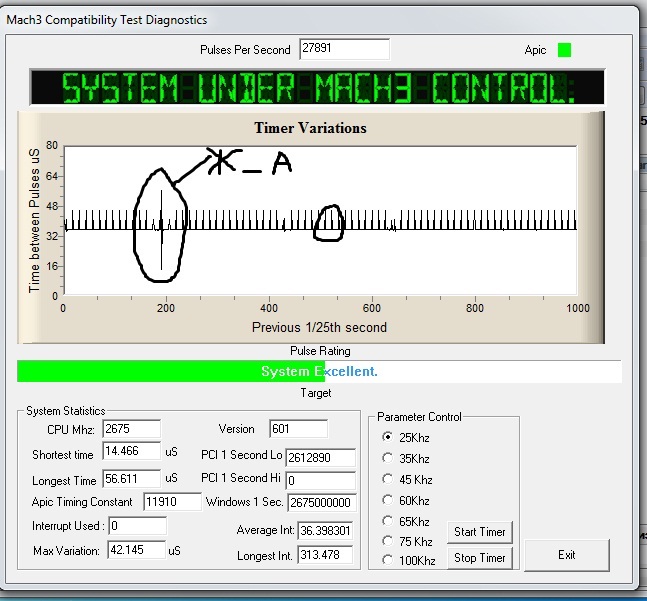Click the Pulses Per Second field
The image size is (647, 601).
(x=345, y=49)
